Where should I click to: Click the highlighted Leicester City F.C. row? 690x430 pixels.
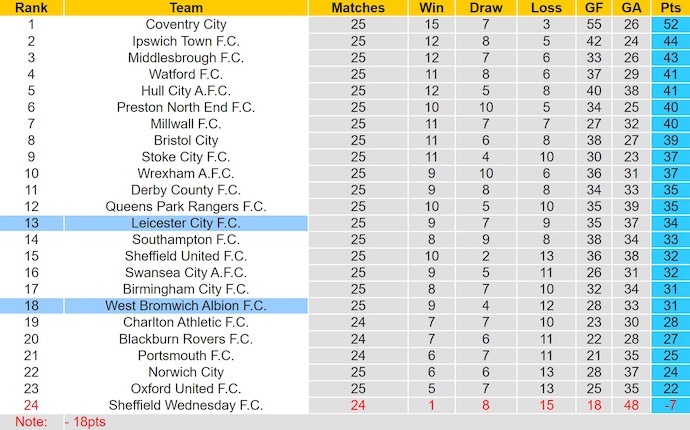(185, 223)
